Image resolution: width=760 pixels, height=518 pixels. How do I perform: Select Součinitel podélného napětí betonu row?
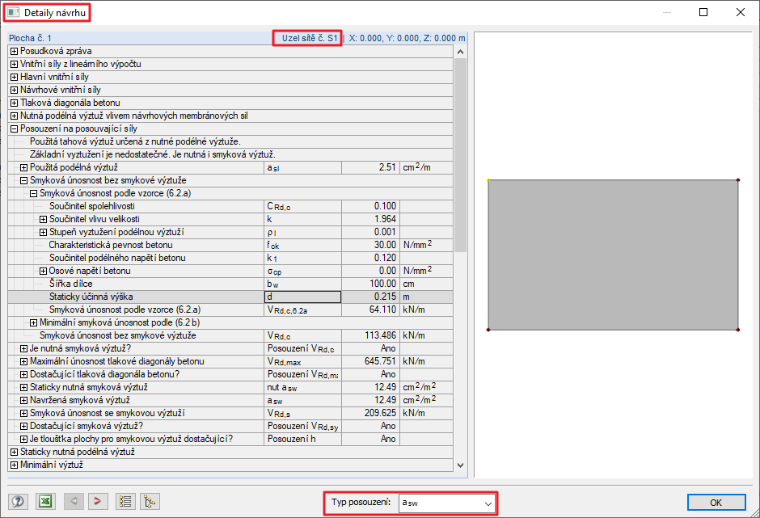[x=231, y=258]
